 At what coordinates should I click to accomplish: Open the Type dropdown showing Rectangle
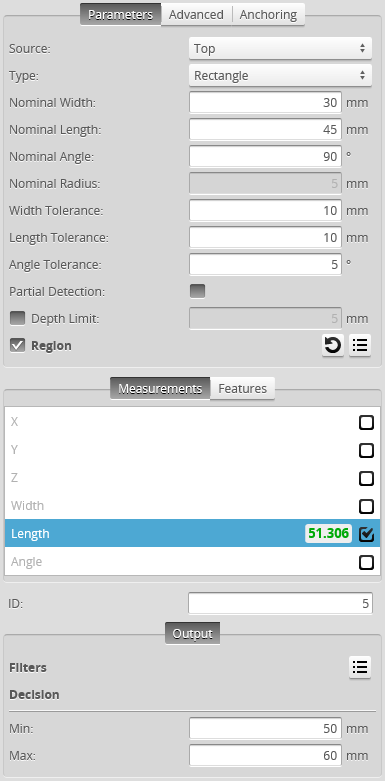(280, 75)
